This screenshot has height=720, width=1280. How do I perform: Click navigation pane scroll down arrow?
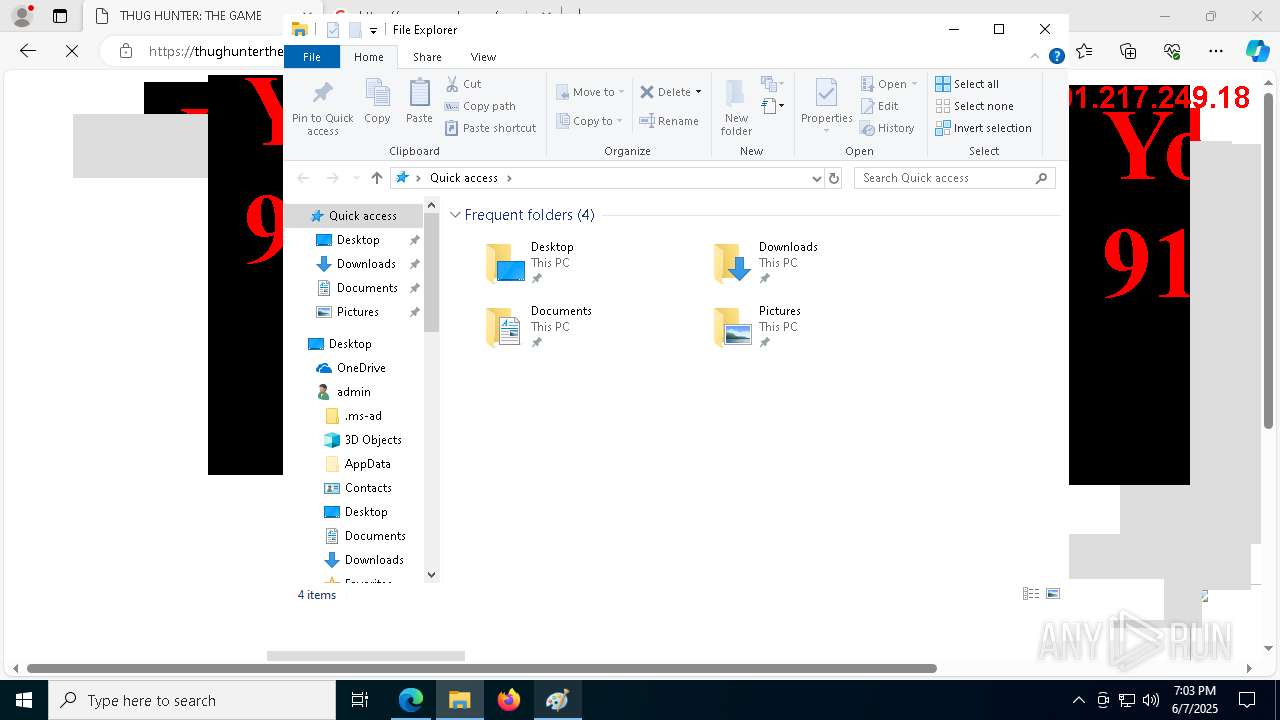click(x=431, y=574)
